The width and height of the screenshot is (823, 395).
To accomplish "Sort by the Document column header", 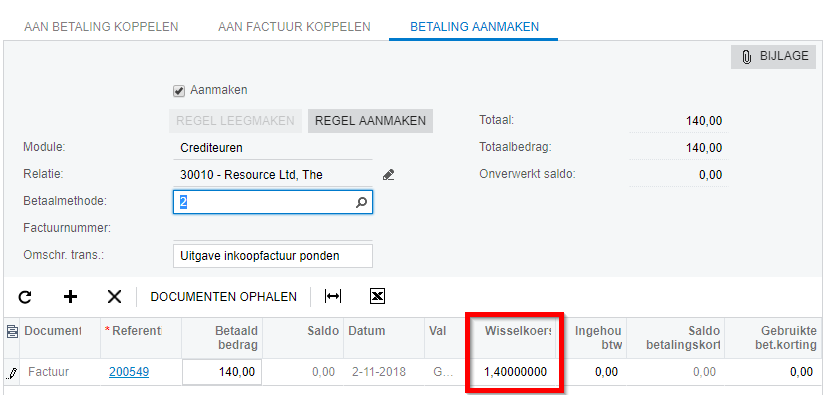I will [x=60, y=338].
